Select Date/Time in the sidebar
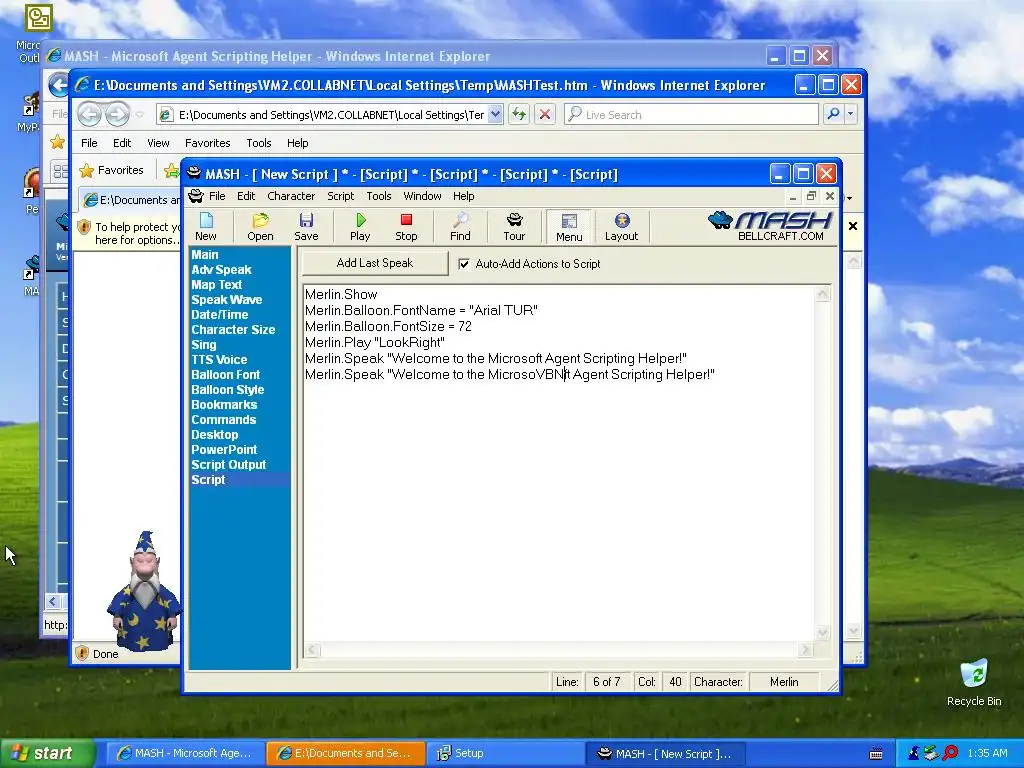1024x768 pixels. click(x=219, y=315)
